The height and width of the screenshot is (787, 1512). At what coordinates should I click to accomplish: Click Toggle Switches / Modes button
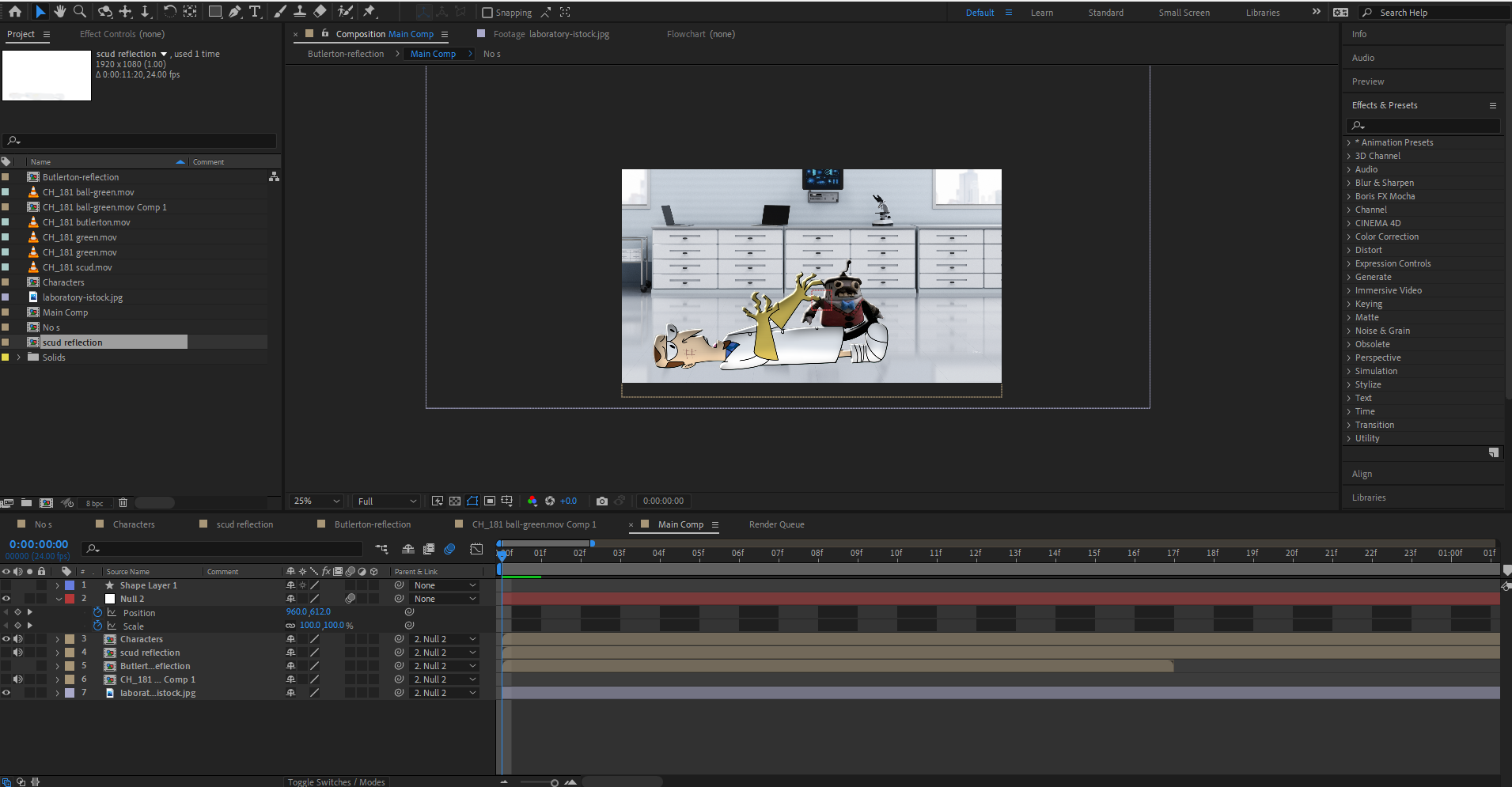tap(336, 782)
